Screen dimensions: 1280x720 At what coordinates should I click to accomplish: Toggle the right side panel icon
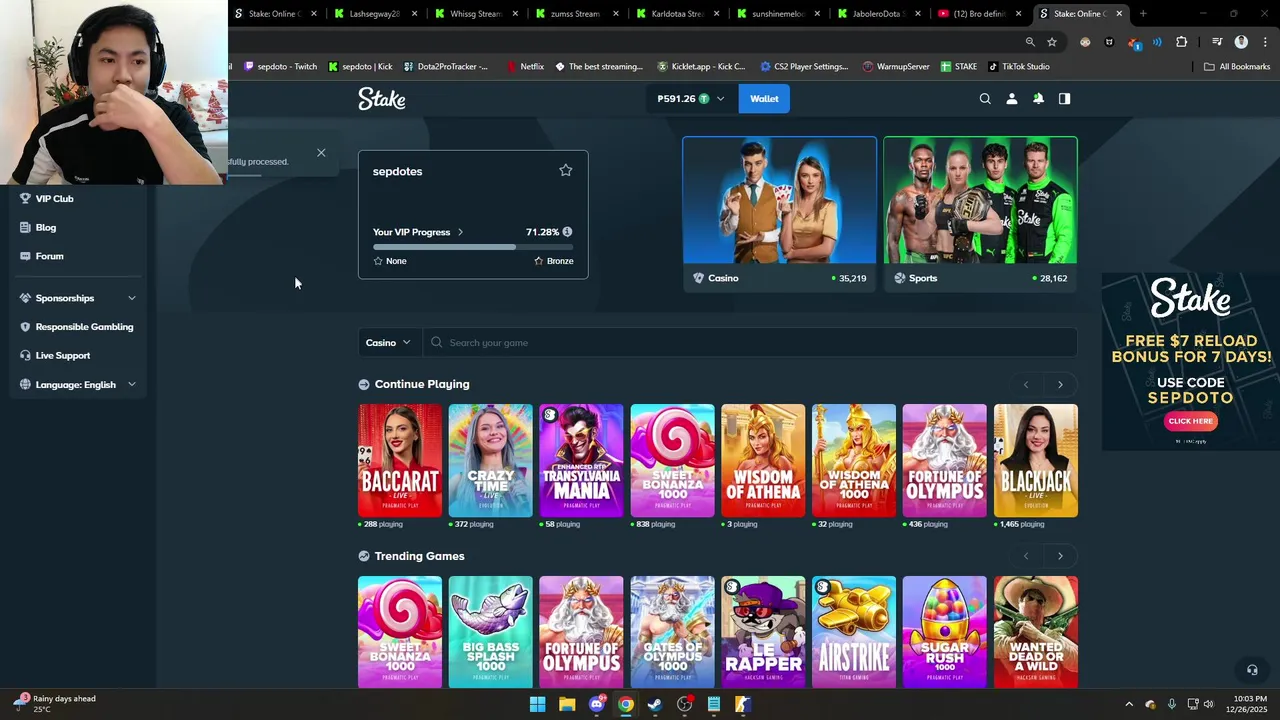click(x=1064, y=99)
